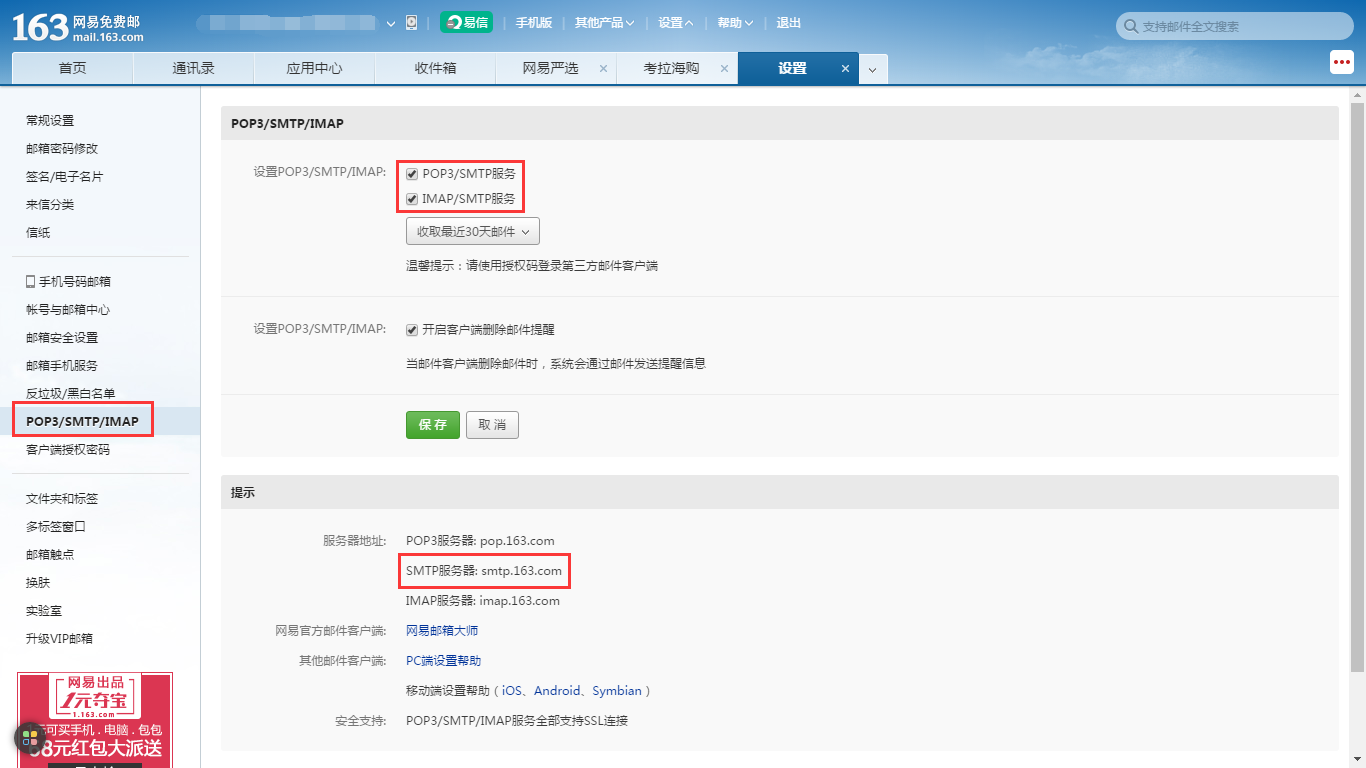Open 常规设置 in the sidebar
This screenshot has width=1366, height=768.
[x=50, y=121]
